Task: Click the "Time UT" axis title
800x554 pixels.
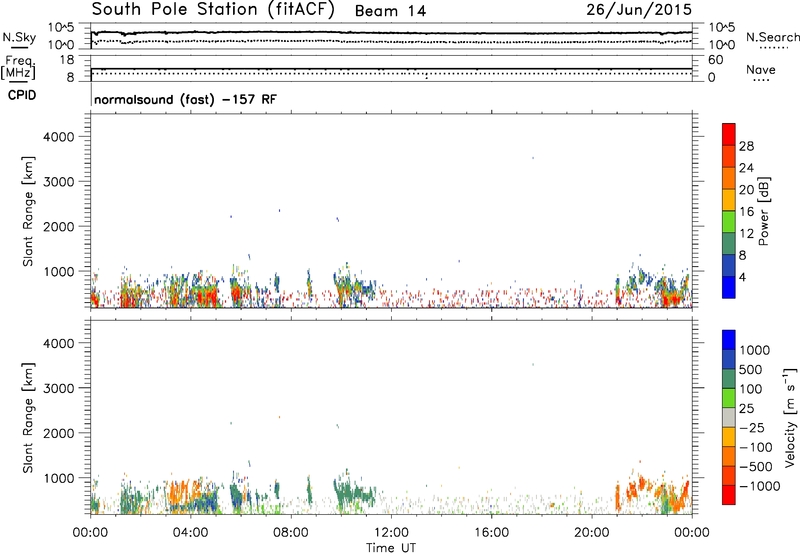Action: click(391, 548)
